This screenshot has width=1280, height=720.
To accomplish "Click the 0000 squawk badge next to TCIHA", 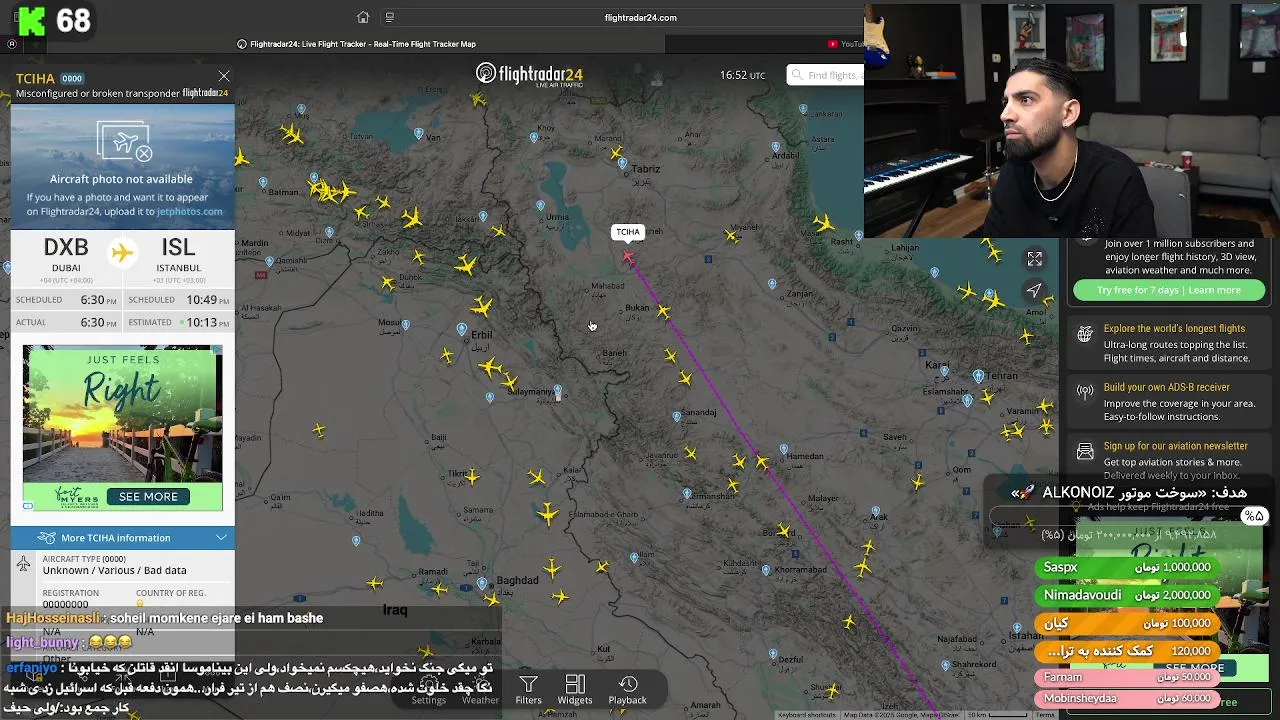I will (71, 79).
